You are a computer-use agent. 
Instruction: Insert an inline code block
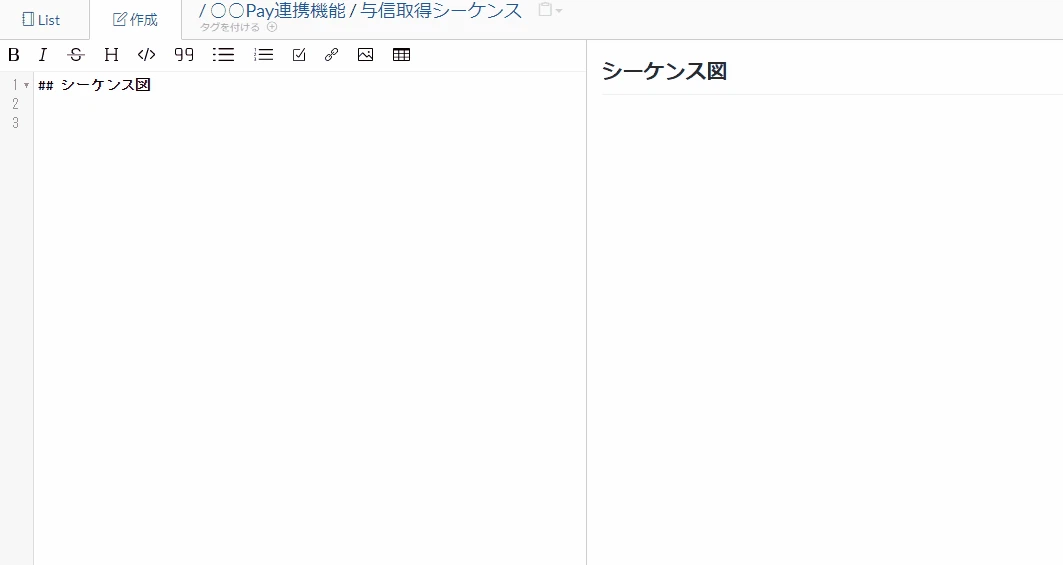coord(146,55)
